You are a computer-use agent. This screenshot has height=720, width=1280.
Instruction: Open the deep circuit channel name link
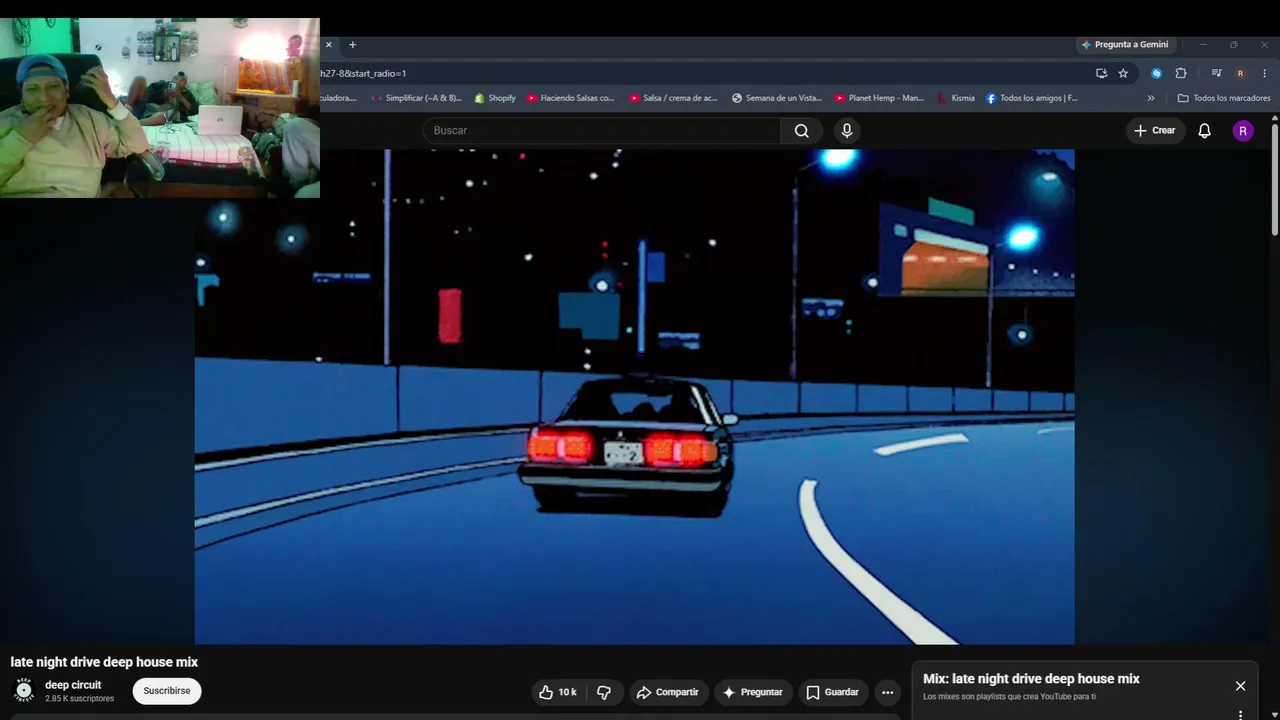tap(73, 685)
